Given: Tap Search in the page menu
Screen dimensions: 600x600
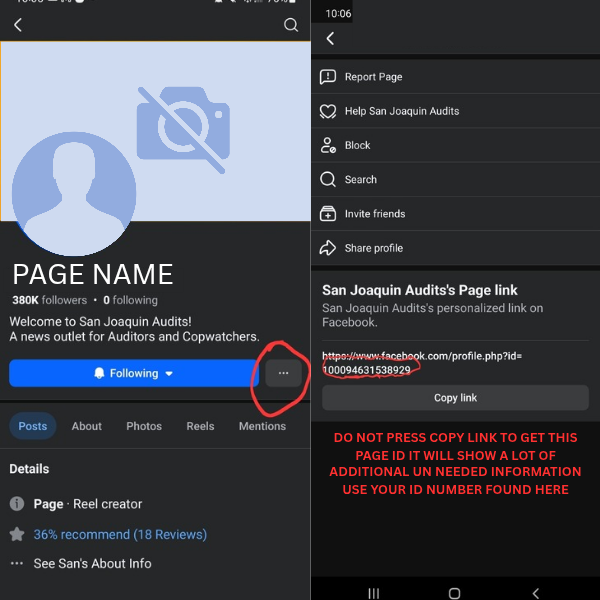Looking at the screenshot, I should (x=360, y=180).
